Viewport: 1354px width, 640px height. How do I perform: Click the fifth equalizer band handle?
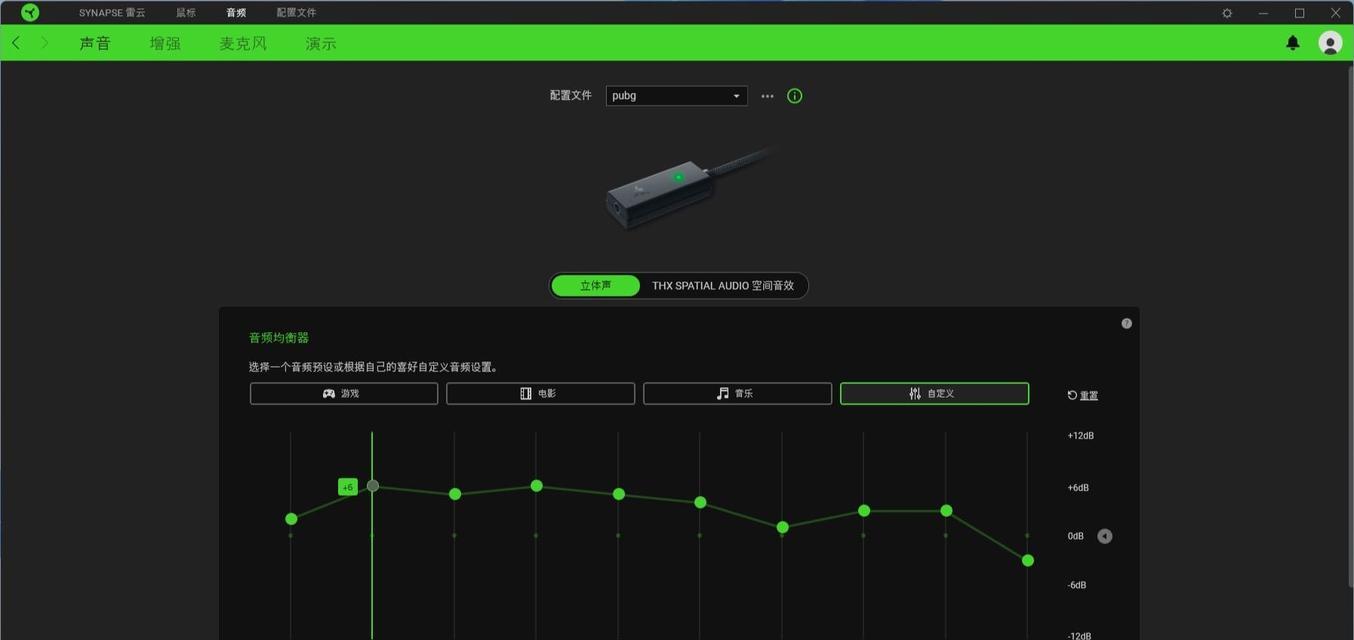click(619, 494)
